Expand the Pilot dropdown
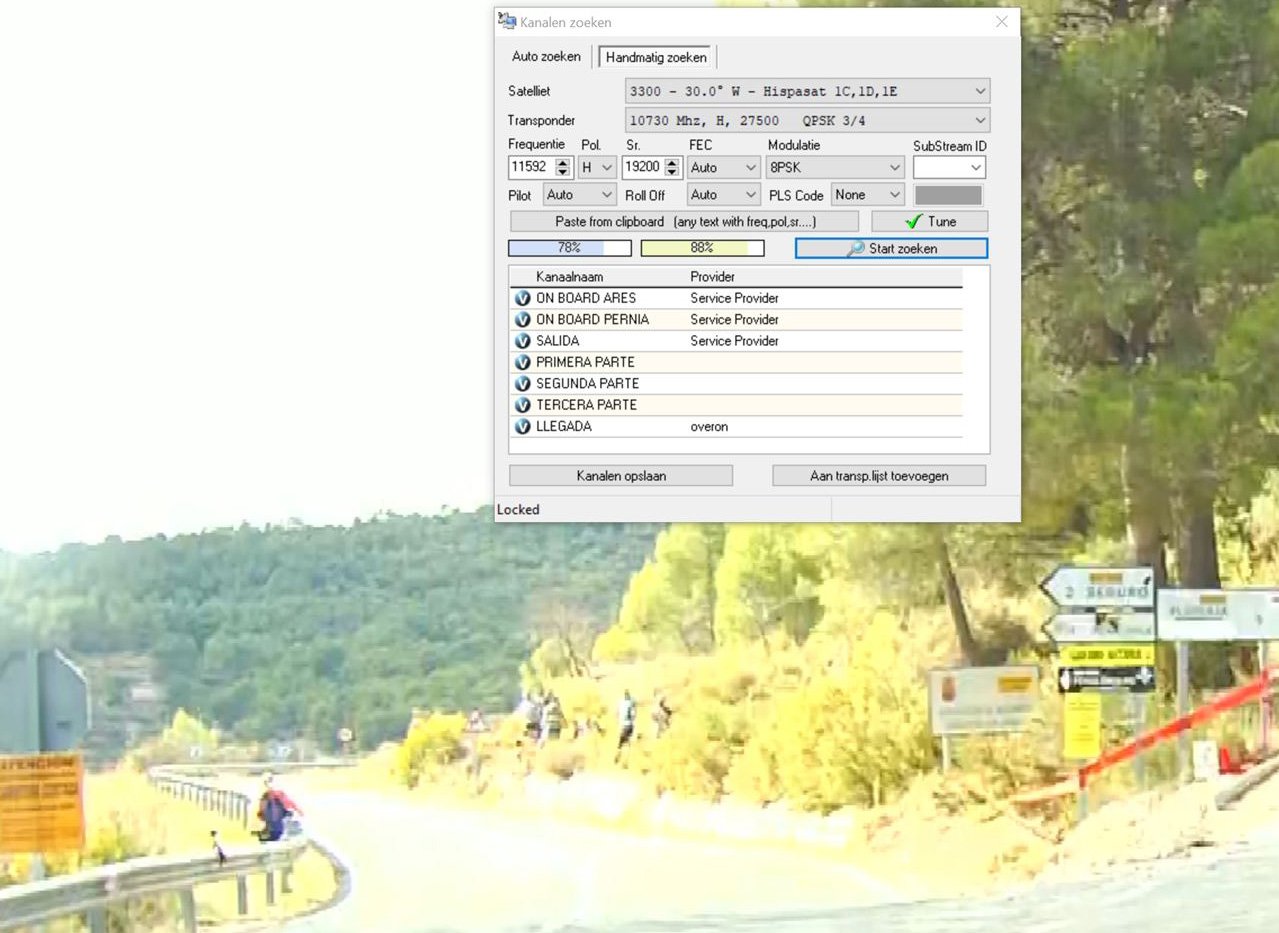 coord(579,195)
